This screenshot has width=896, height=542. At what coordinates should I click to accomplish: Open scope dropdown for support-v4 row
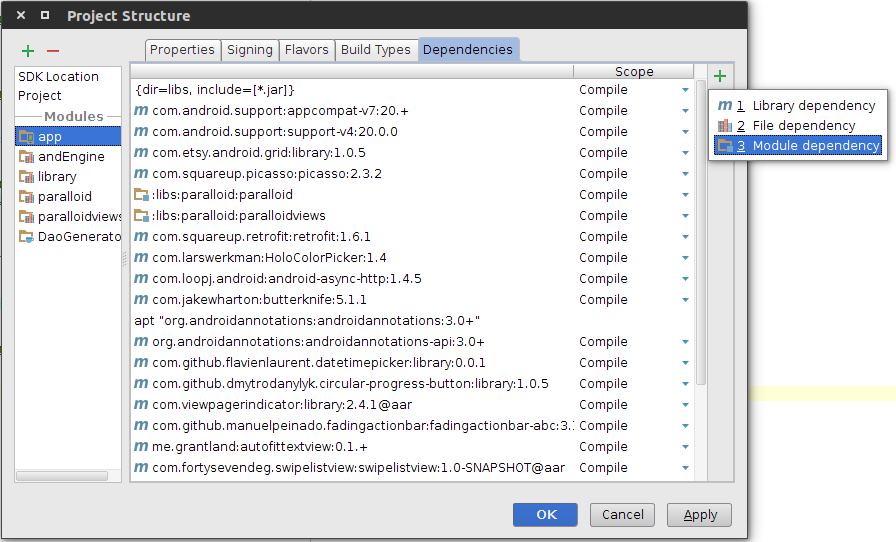685,132
